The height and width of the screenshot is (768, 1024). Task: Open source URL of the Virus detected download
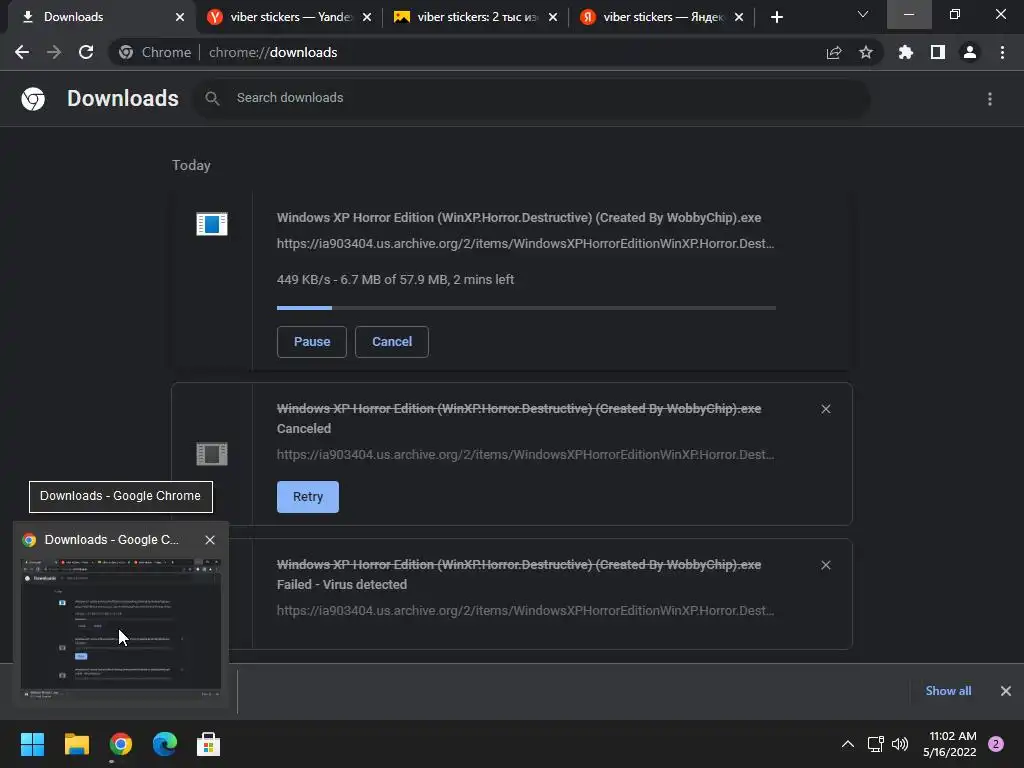pyautogui.click(x=525, y=611)
